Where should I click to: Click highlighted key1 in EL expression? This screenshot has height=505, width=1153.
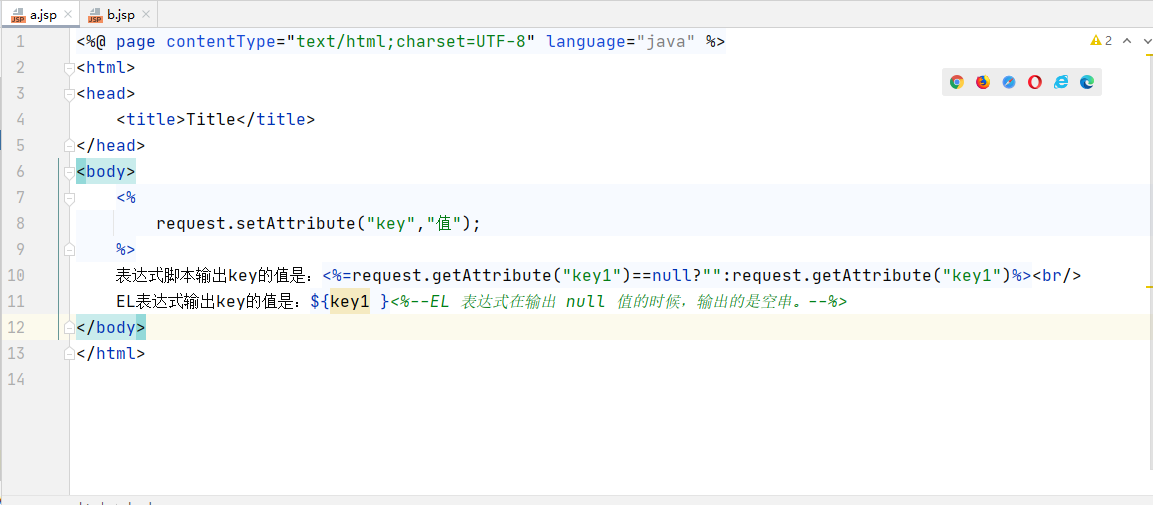349,301
